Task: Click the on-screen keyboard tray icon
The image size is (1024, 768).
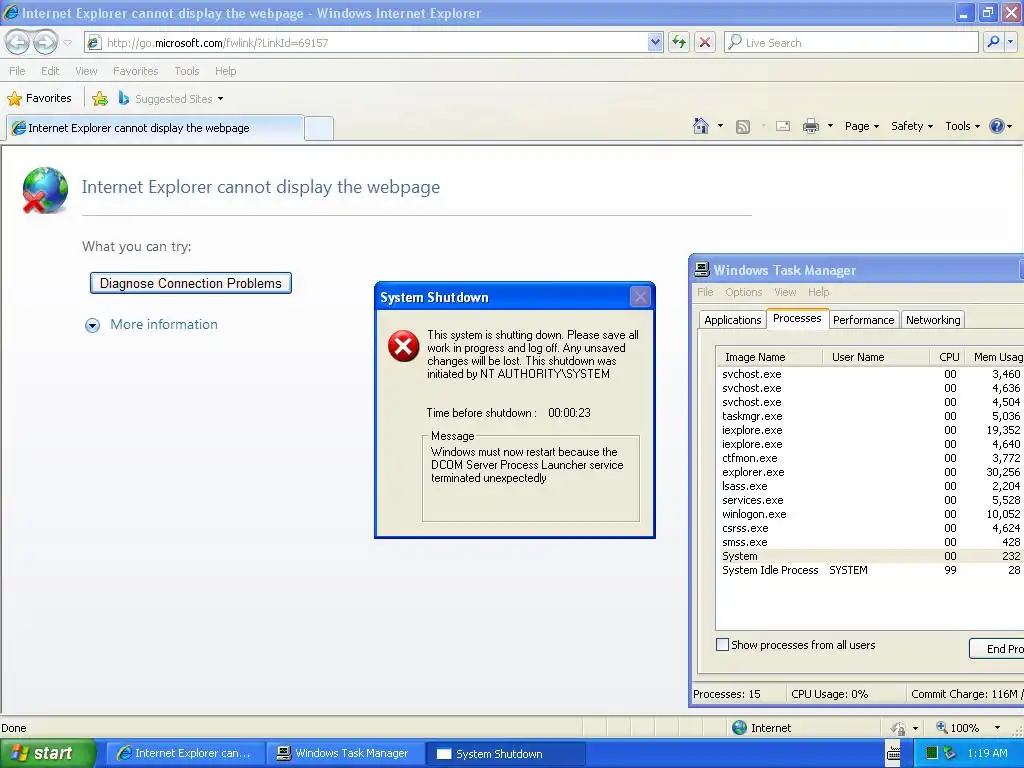Action: click(894, 754)
